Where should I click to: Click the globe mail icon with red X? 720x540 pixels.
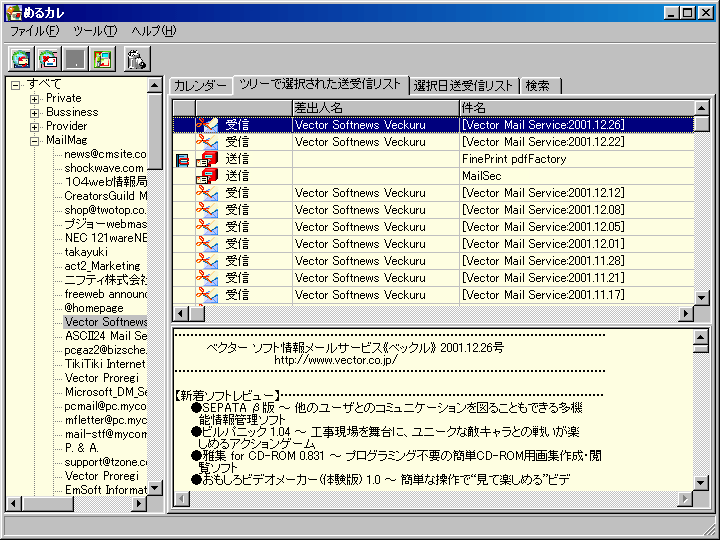point(48,59)
